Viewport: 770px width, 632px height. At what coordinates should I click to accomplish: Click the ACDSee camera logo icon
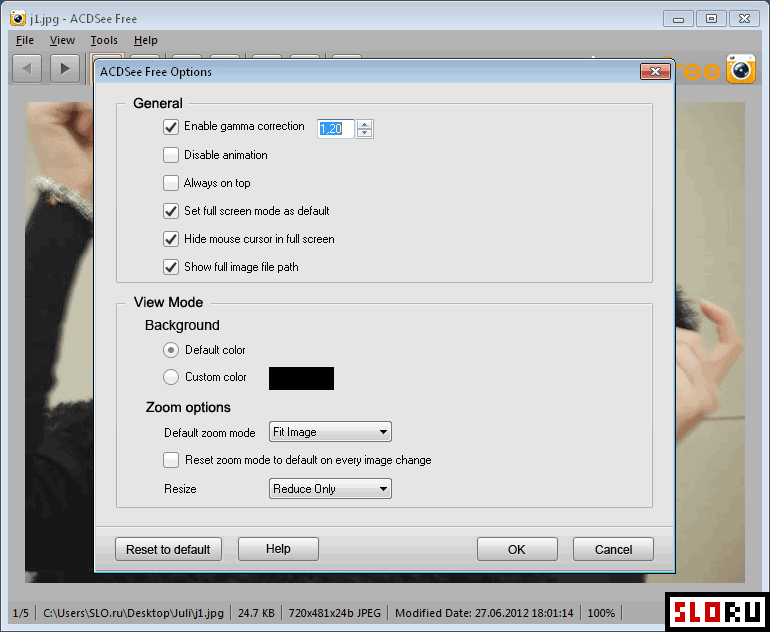[741, 69]
